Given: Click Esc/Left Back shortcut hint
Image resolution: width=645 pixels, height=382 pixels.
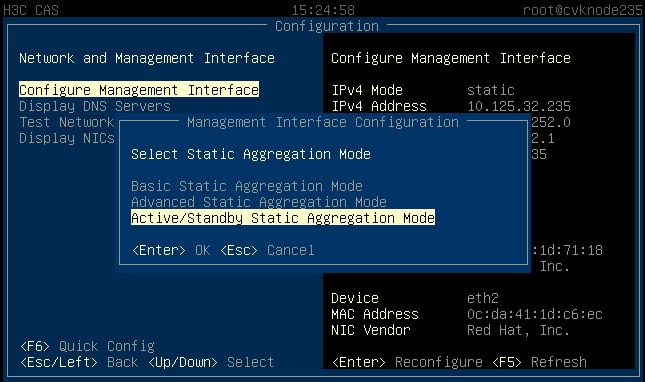Looking at the screenshot, I should tap(79, 362).
